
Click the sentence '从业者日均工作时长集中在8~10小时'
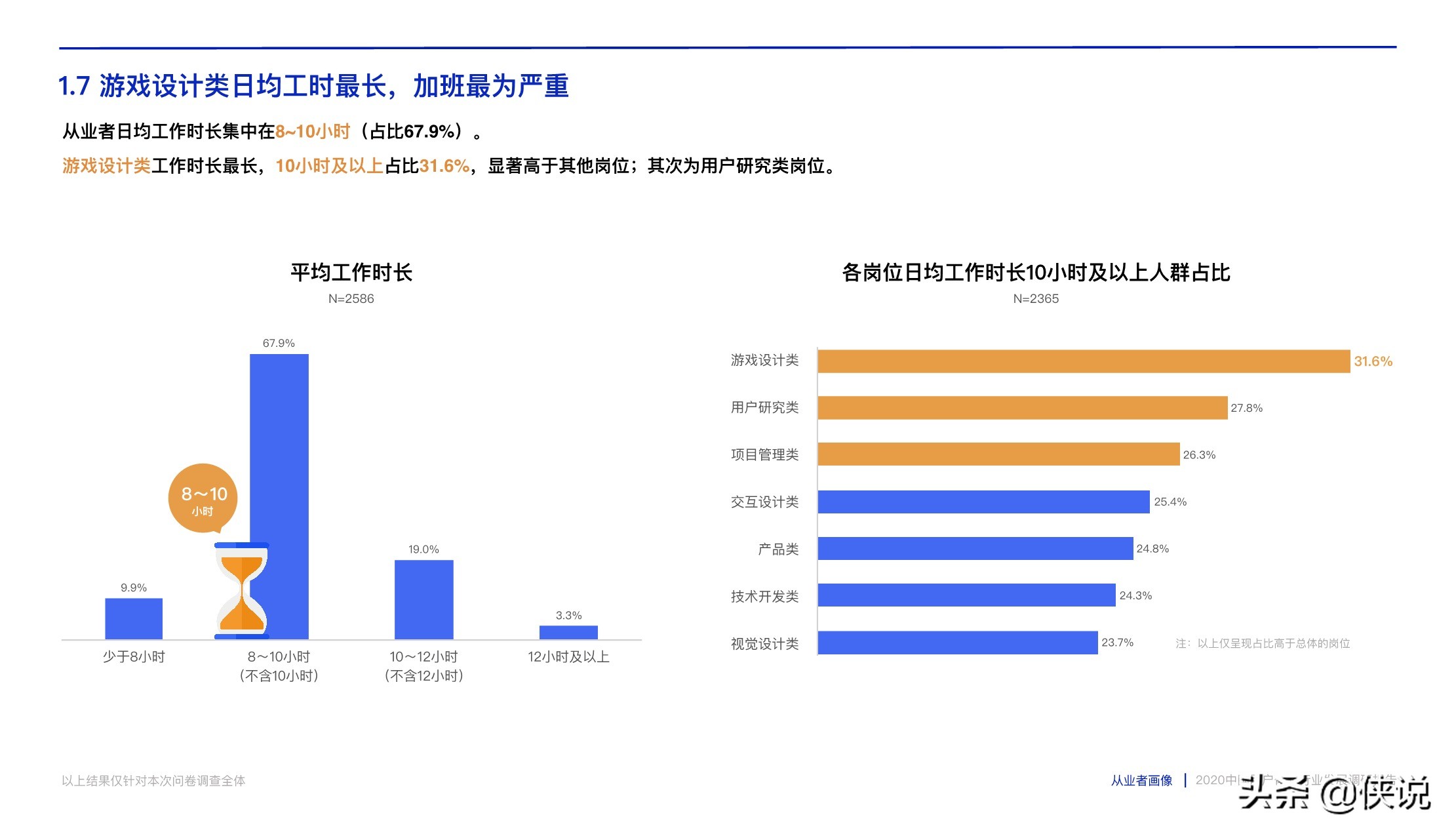point(207,132)
